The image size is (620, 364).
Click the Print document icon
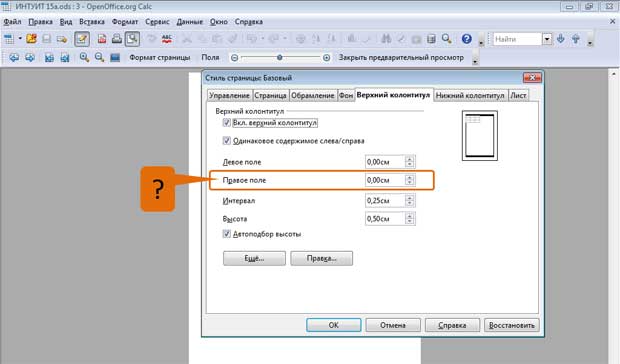[117, 39]
